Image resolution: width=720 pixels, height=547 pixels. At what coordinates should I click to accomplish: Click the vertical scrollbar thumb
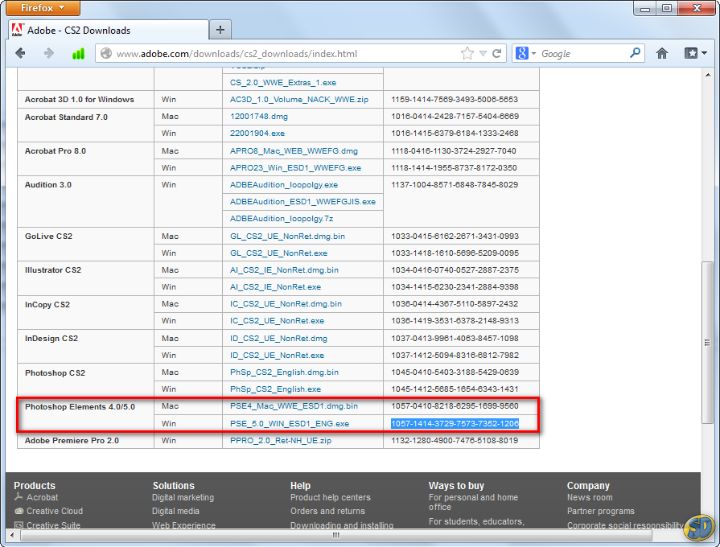click(x=707, y=343)
